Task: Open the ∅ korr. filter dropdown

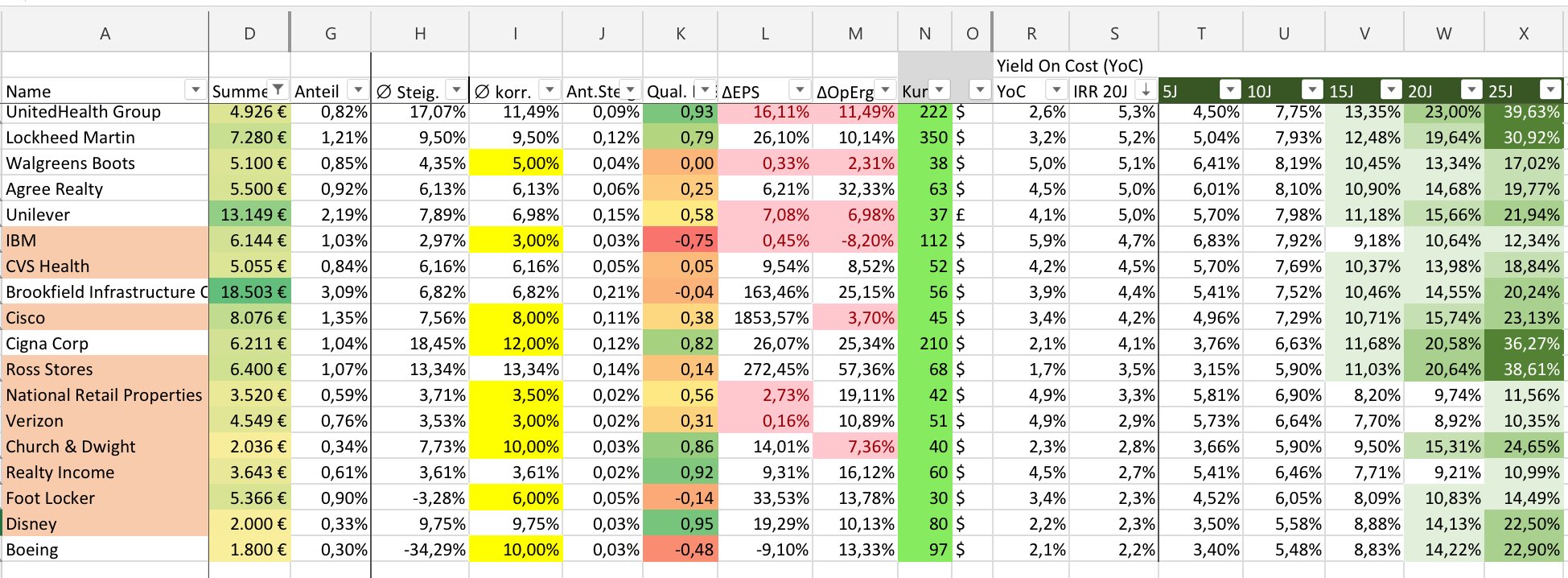Action: pyautogui.click(x=549, y=90)
